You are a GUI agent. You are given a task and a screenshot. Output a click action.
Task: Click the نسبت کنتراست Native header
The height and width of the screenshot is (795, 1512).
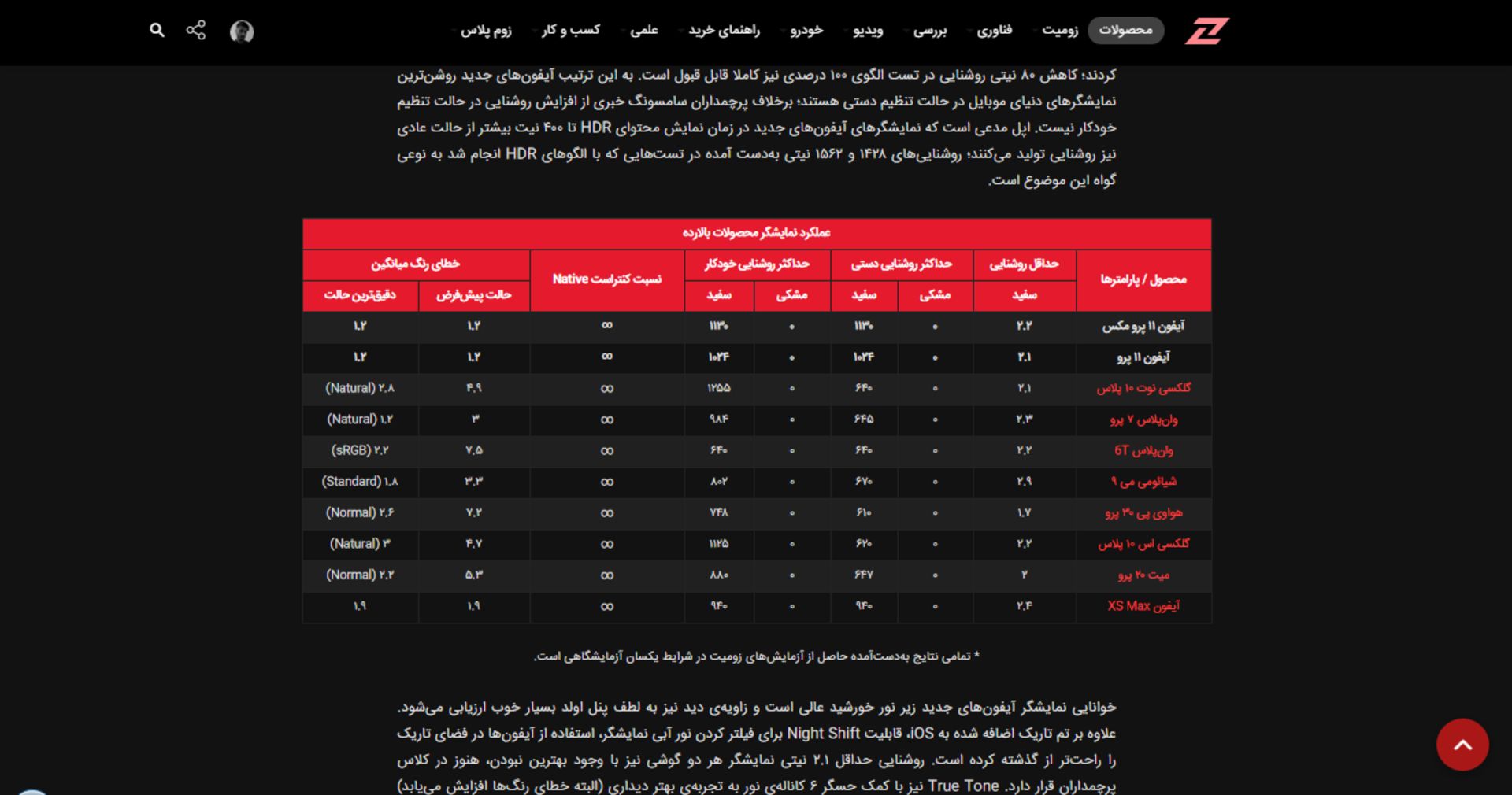(606, 279)
